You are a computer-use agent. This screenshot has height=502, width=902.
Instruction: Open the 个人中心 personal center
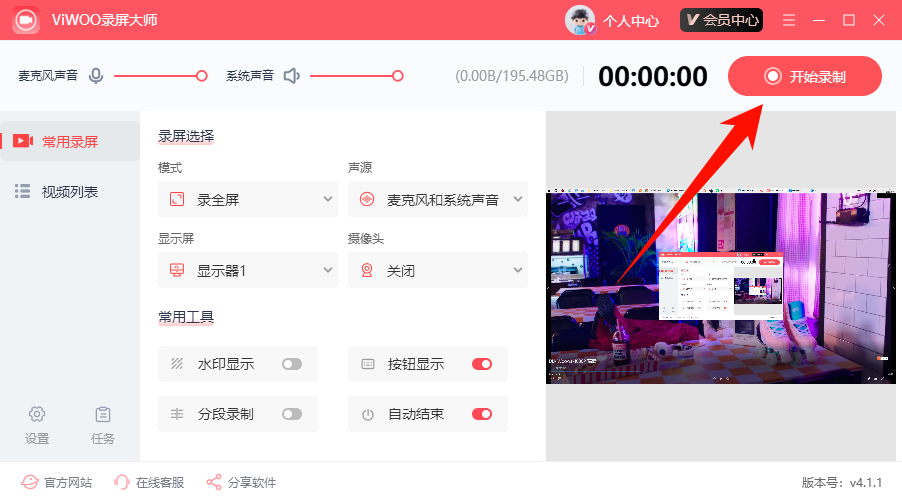pyautogui.click(x=630, y=21)
